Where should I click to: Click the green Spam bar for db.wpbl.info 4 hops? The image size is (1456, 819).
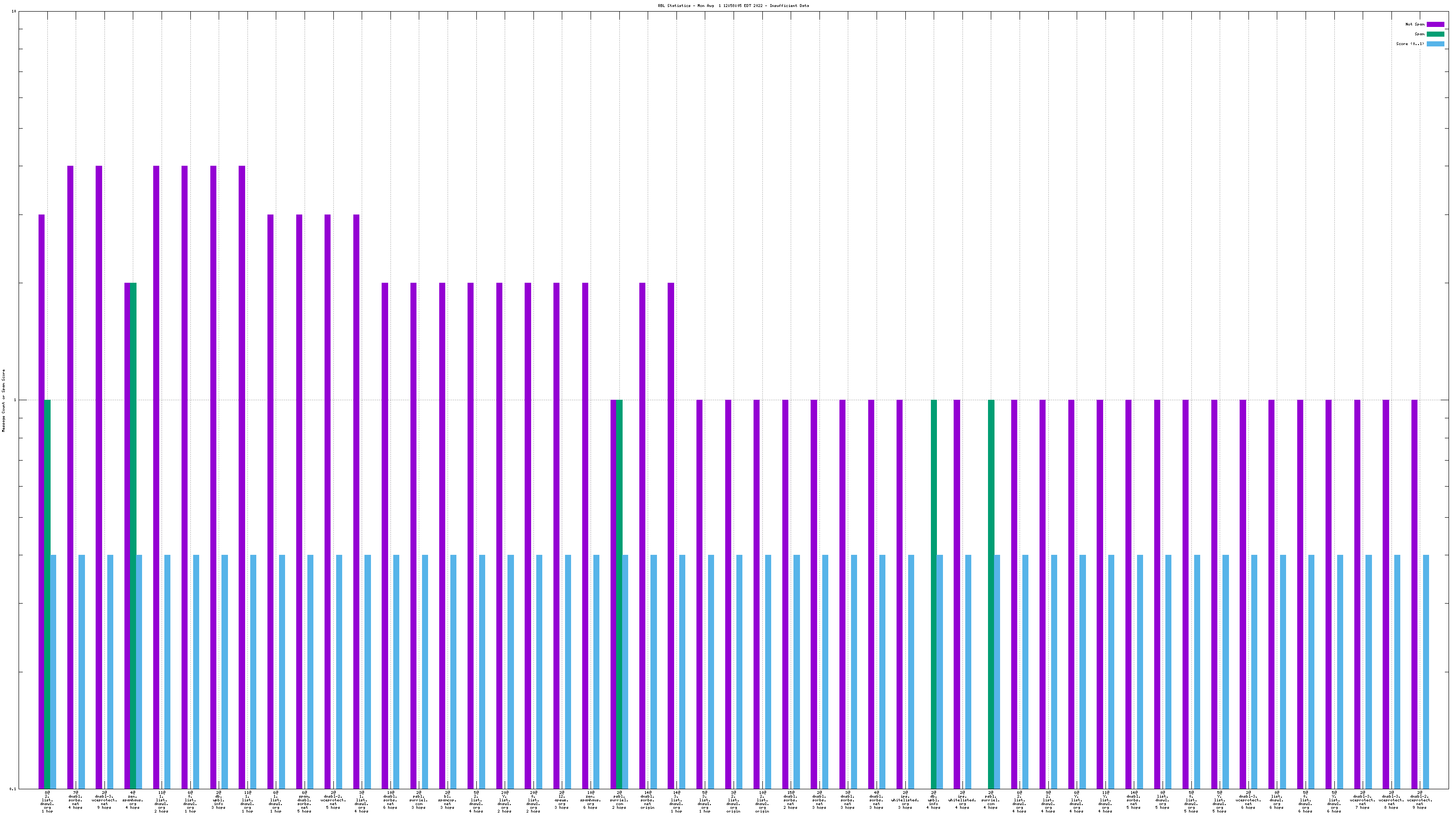point(934,593)
